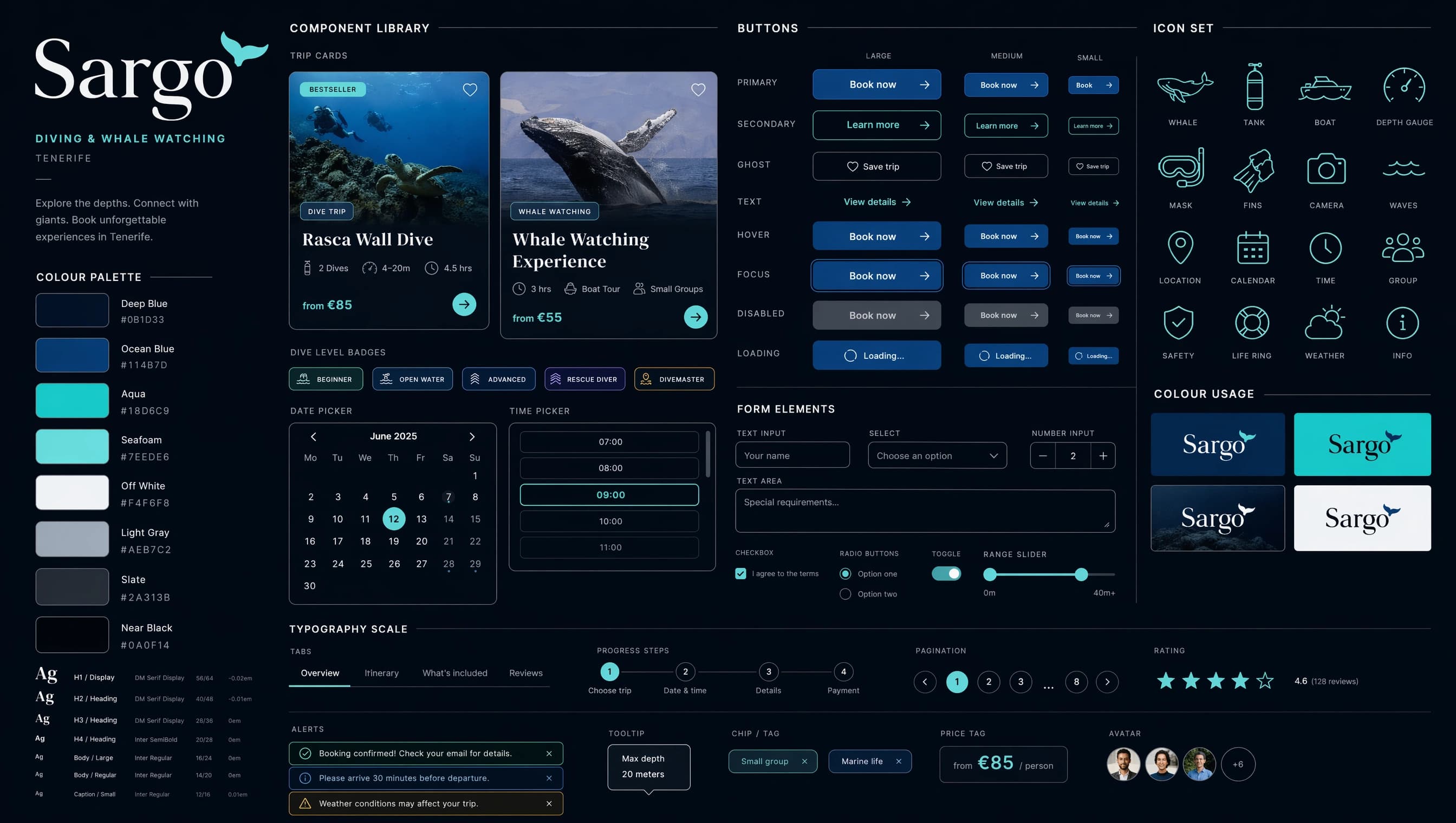Click large primary Book now button

point(876,84)
